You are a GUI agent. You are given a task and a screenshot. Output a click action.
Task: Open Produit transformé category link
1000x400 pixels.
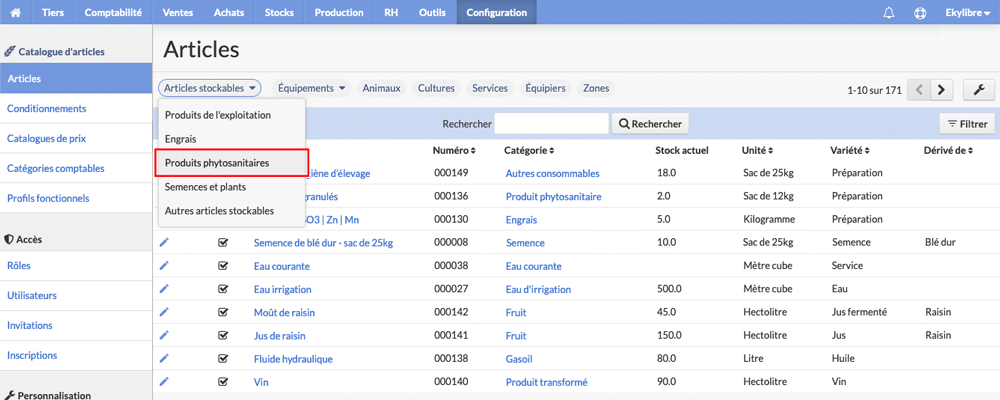pos(547,382)
